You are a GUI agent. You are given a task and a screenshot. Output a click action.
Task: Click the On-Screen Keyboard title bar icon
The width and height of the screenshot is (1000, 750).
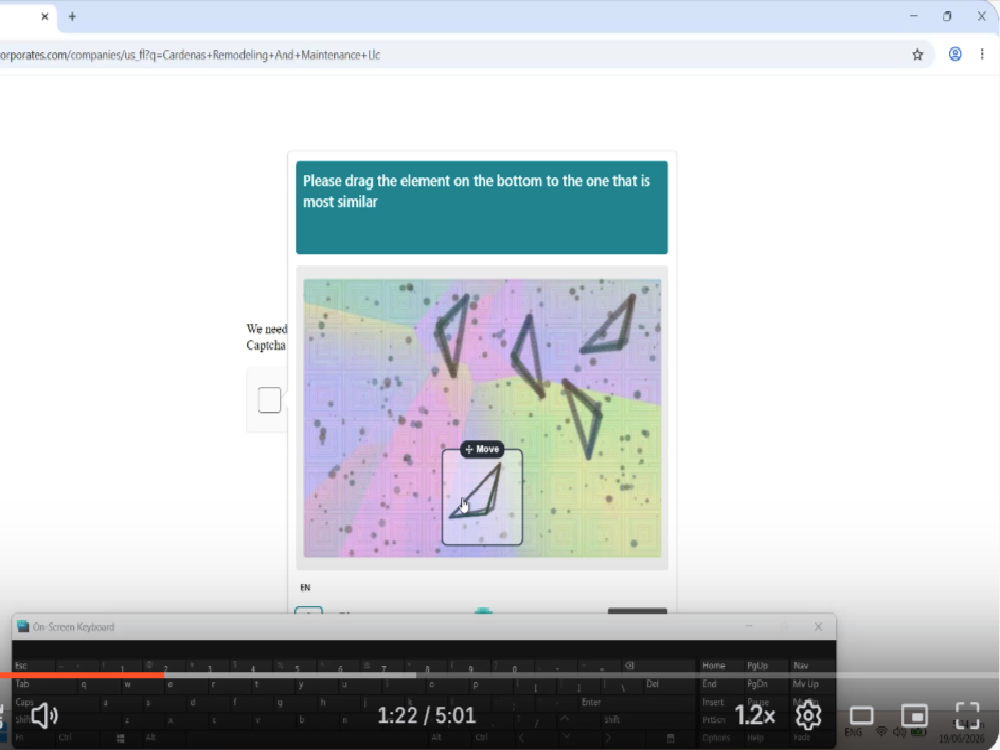[x=23, y=626]
